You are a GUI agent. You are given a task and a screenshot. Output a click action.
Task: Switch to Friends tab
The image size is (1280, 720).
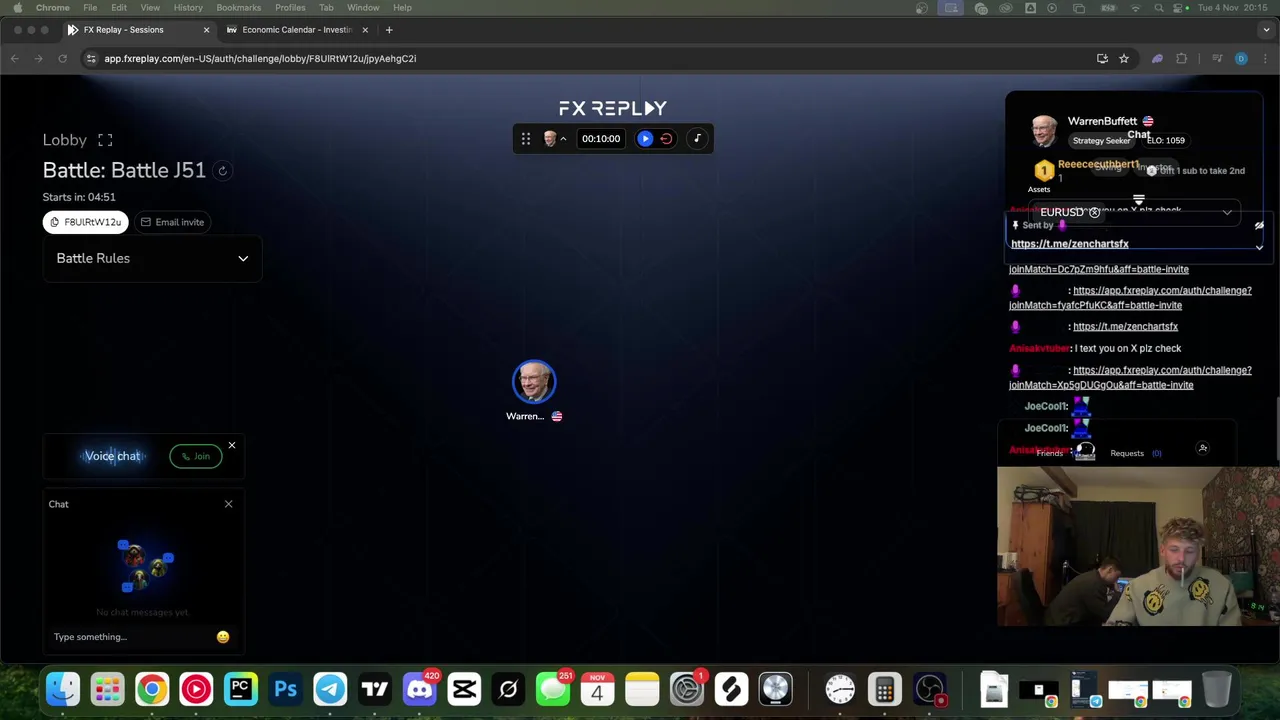click(1049, 453)
